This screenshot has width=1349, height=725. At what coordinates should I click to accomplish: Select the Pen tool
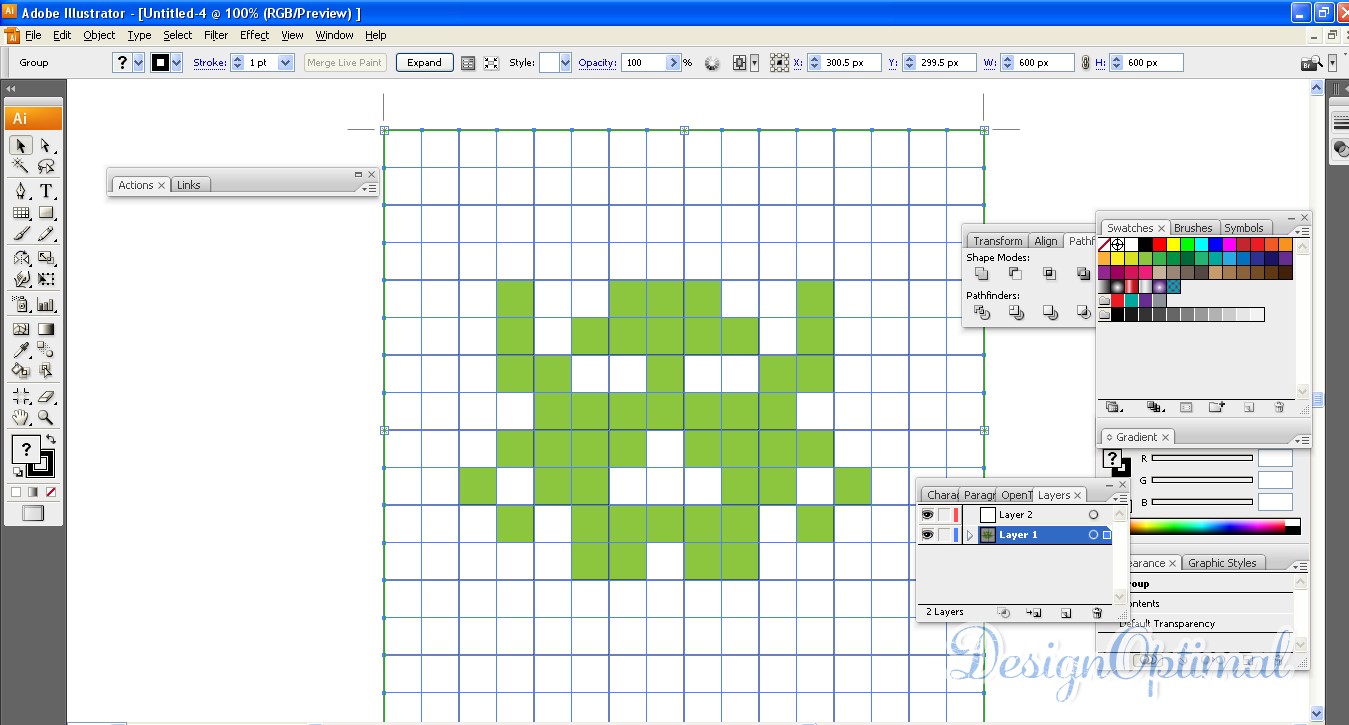click(x=21, y=191)
